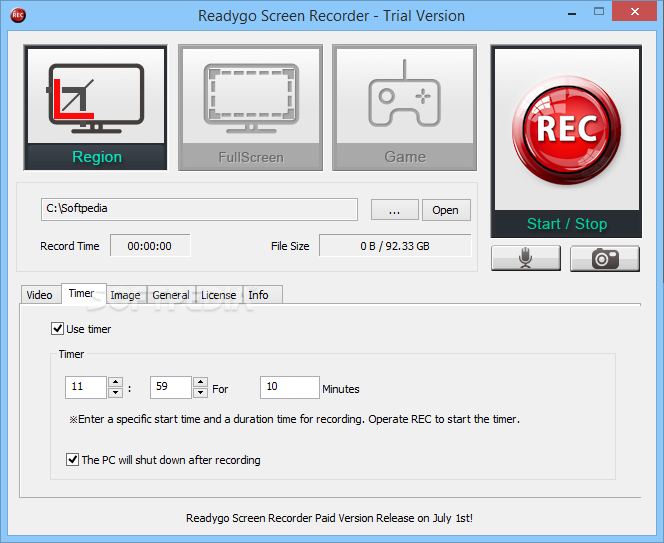The width and height of the screenshot is (664, 543).
Task: Open the General tab
Action: [x=171, y=295]
